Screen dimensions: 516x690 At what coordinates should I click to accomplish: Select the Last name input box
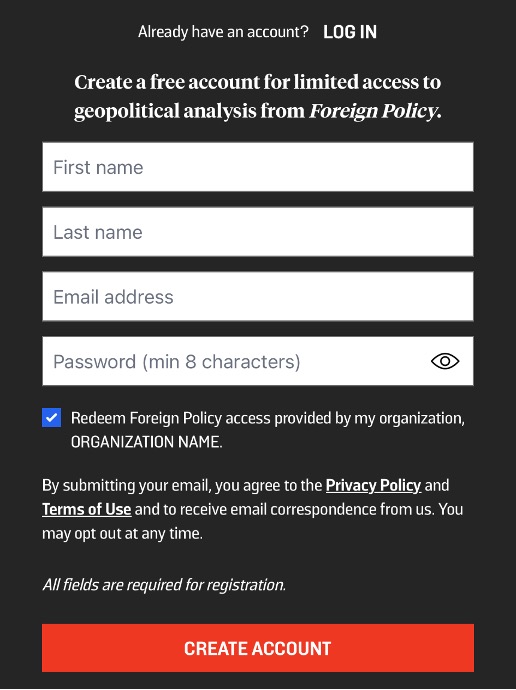(x=258, y=231)
